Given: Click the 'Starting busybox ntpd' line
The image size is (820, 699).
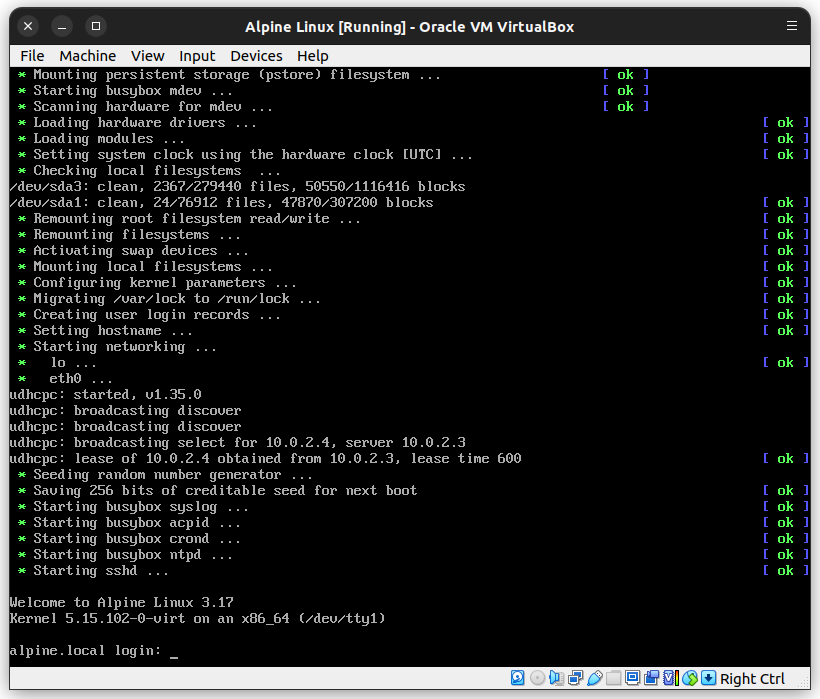Looking at the screenshot, I should (126, 554).
